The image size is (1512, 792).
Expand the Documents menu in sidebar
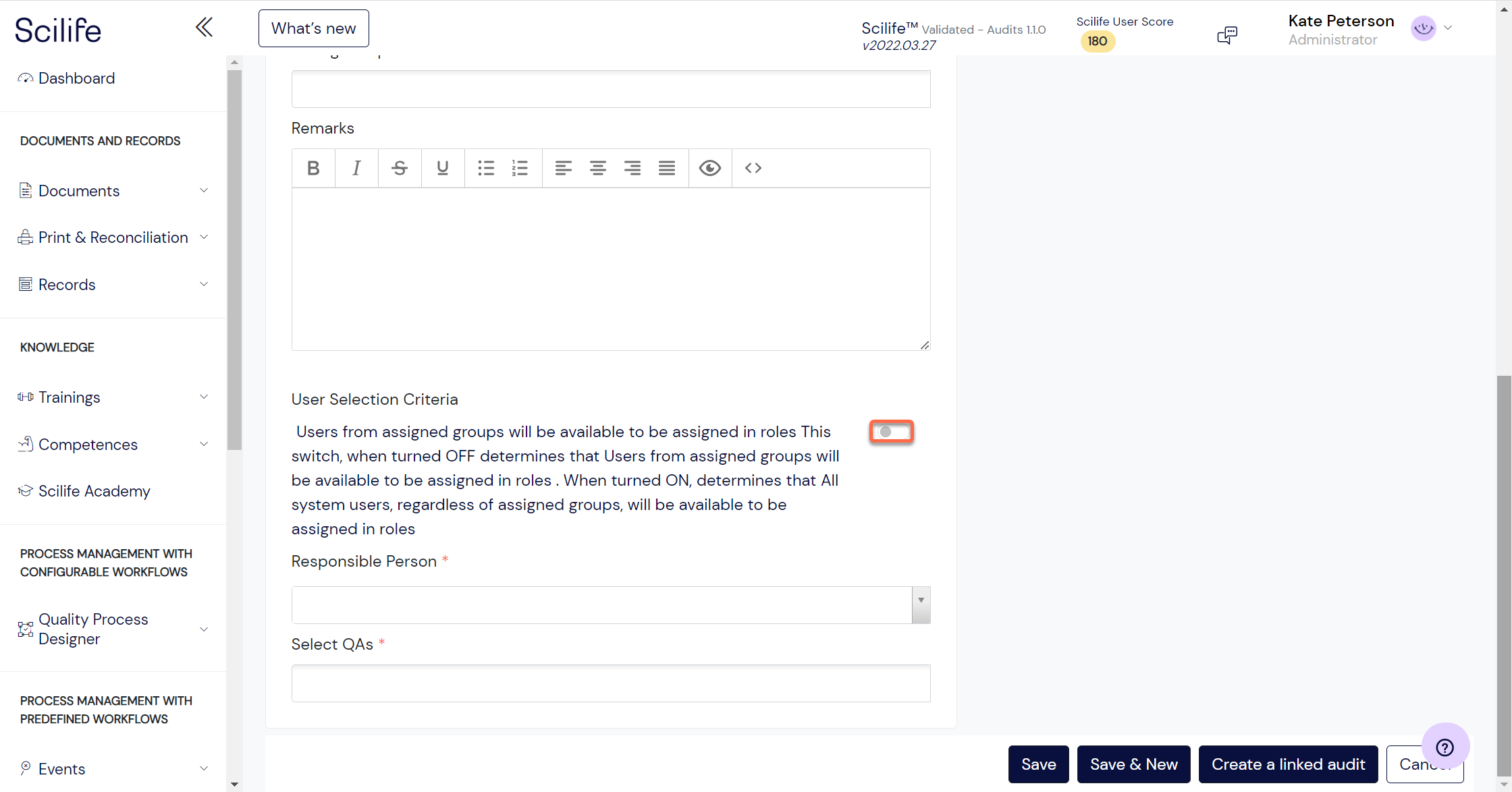[113, 191]
